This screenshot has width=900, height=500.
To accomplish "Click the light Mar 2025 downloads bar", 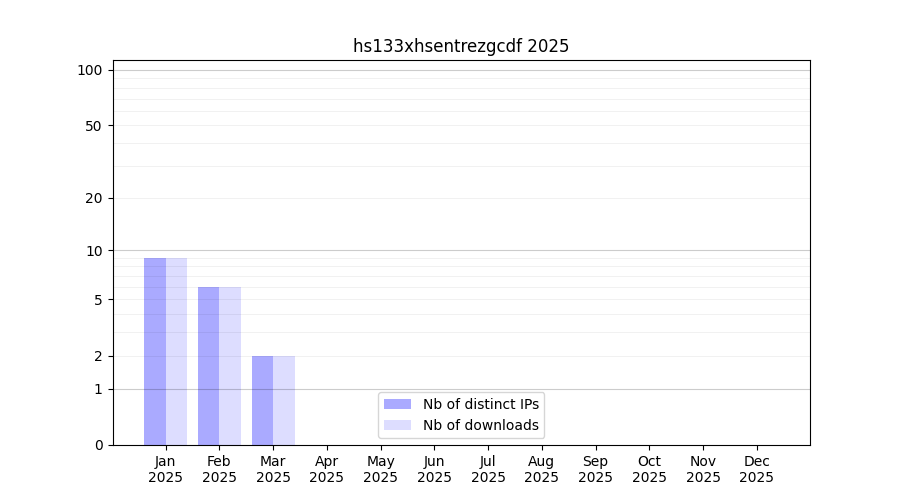I will tap(284, 400).
